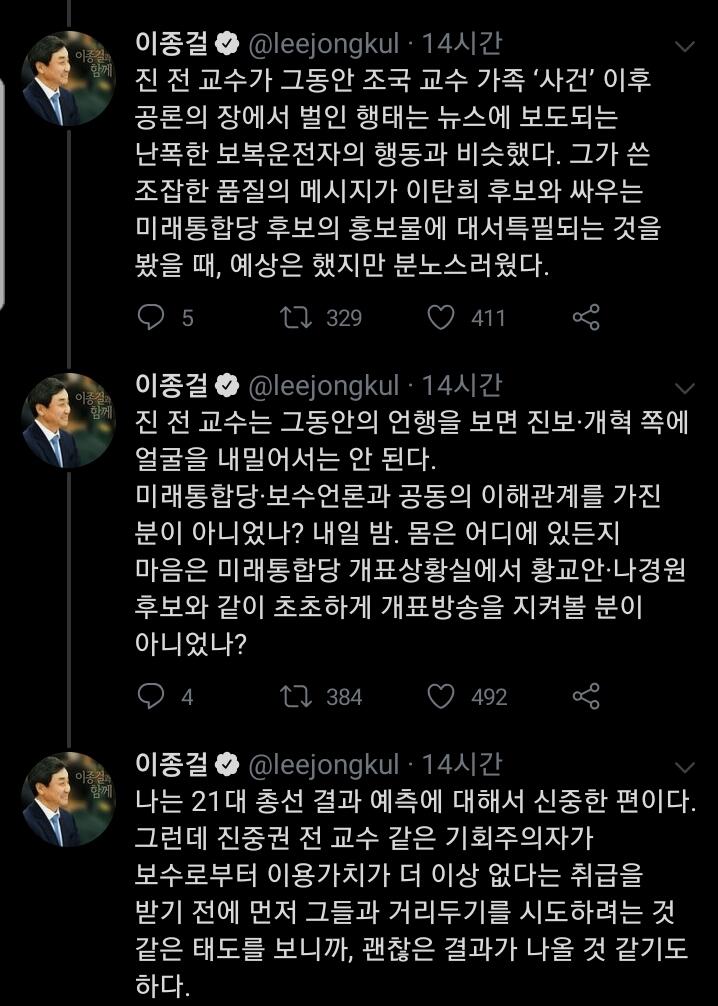Retweet the first tweet showing 329 retweets
Image resolution: width=718 pixels, height=1006 pixels.
296,318
